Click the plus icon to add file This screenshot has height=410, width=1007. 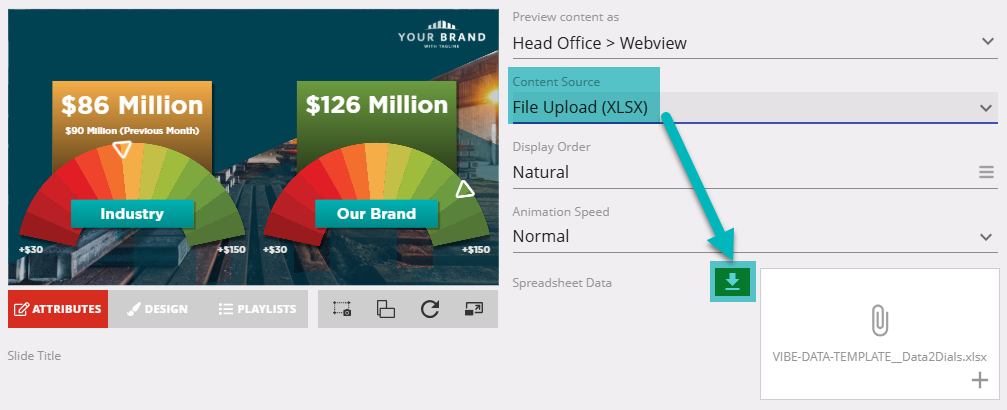point(979,380)
